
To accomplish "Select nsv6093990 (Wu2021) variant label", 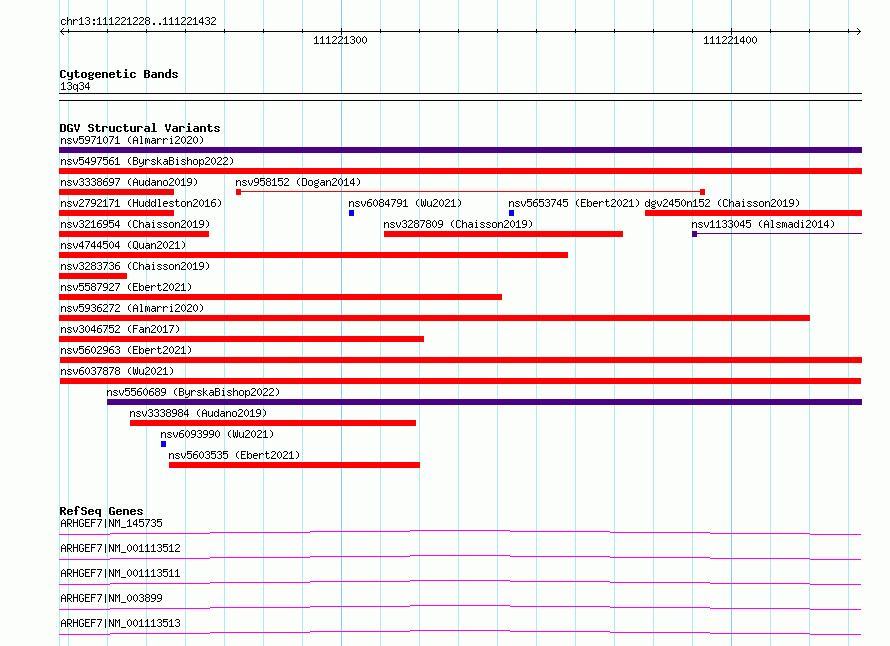I will tap(217, 434).
